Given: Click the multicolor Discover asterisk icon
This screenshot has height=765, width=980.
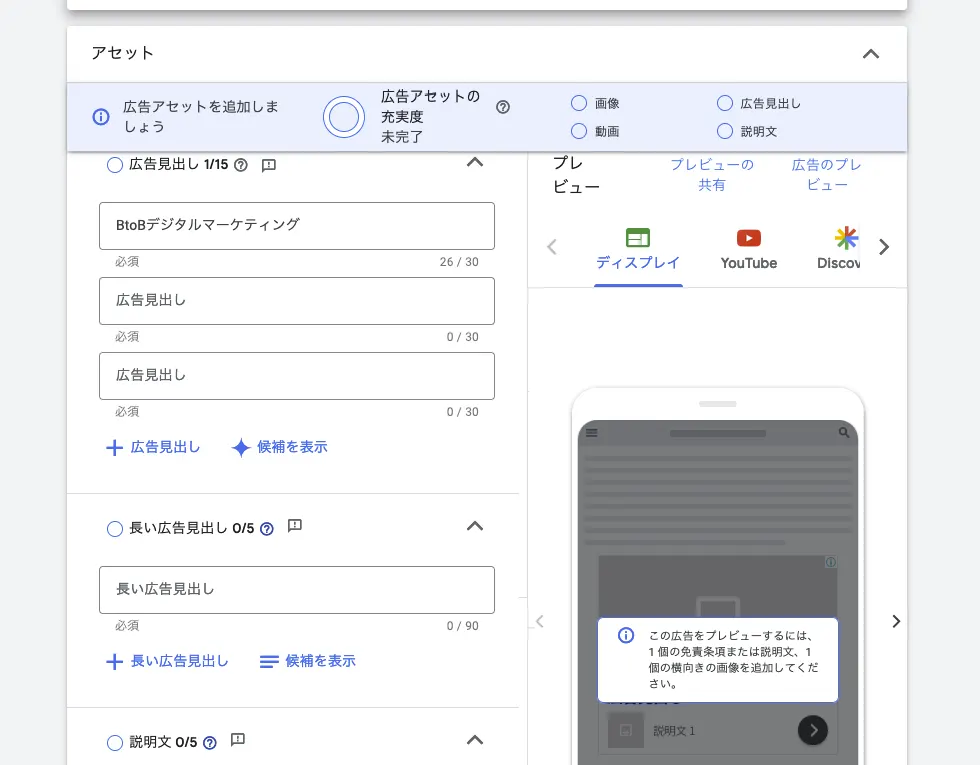Looking at the screenshot, I should coord(846,238).
